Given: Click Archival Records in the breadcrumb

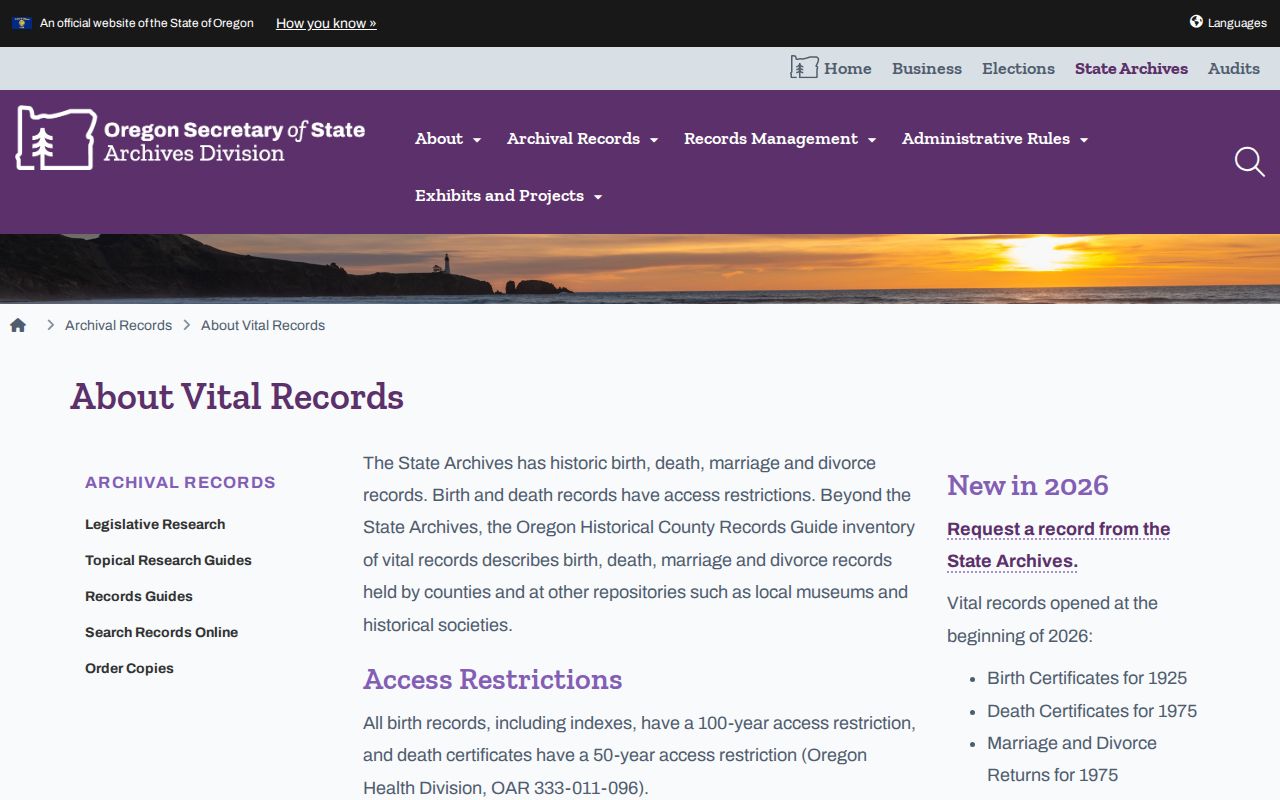Looking at the screenshot, I should tap(118, 325).
